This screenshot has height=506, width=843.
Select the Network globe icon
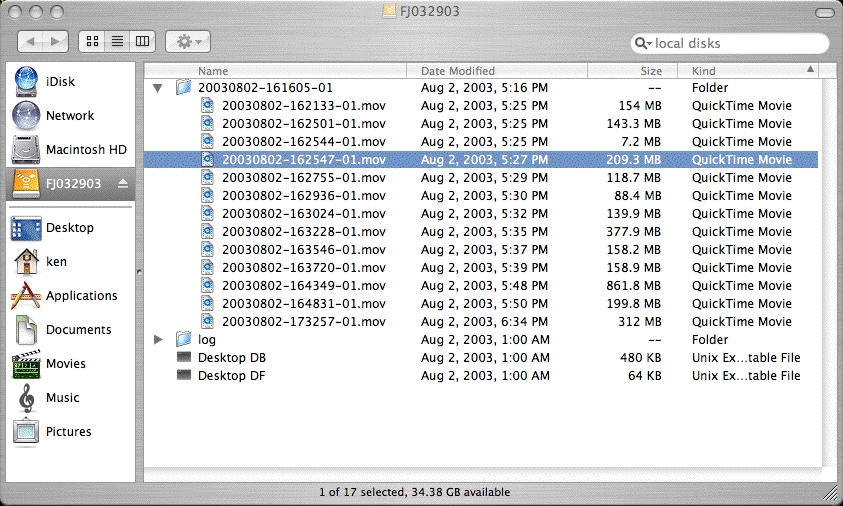coord(26,116)
